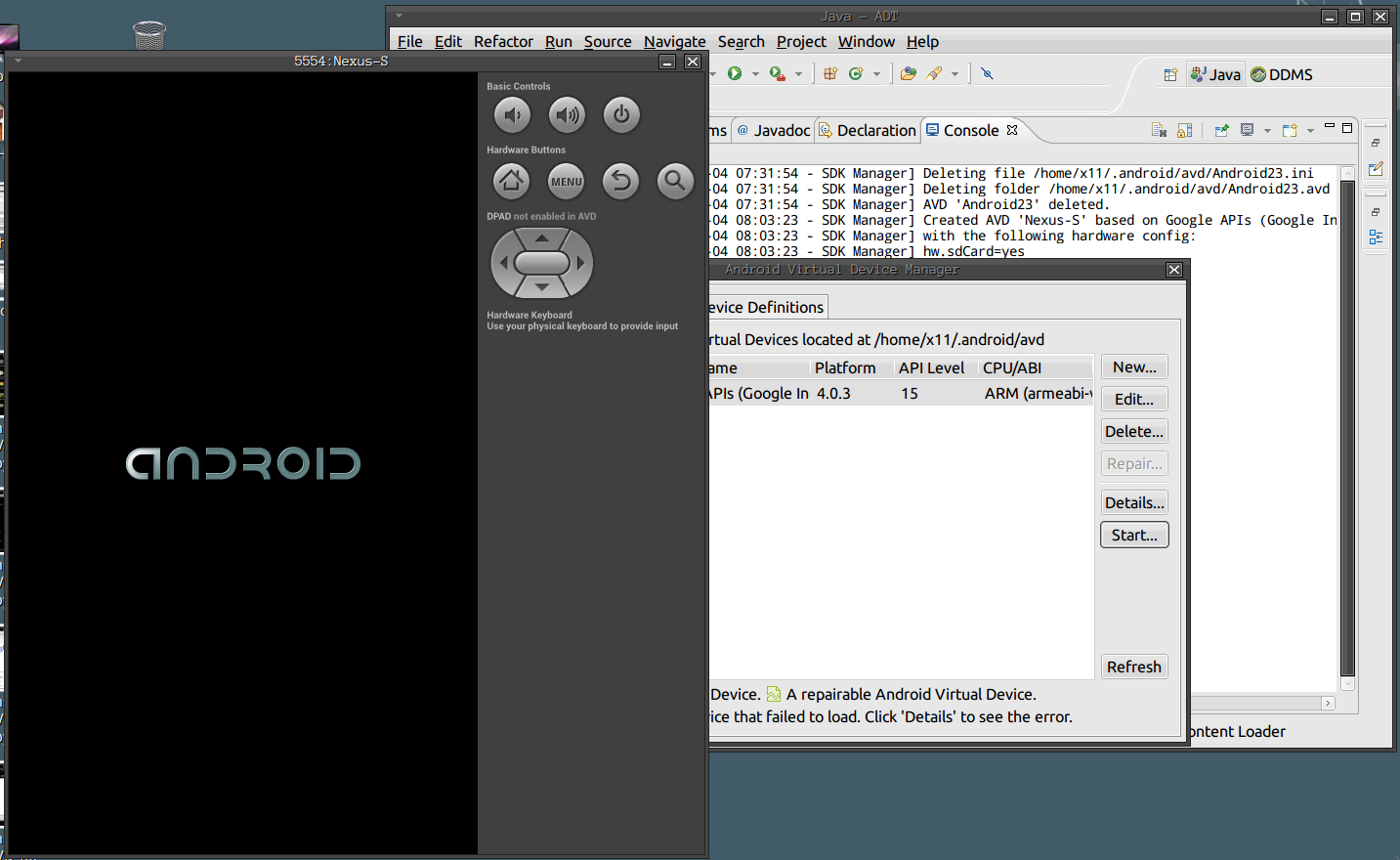Click the DPAD up arrow
The width and height of the screenshot is (1400, 860).
tap(542, 237)
